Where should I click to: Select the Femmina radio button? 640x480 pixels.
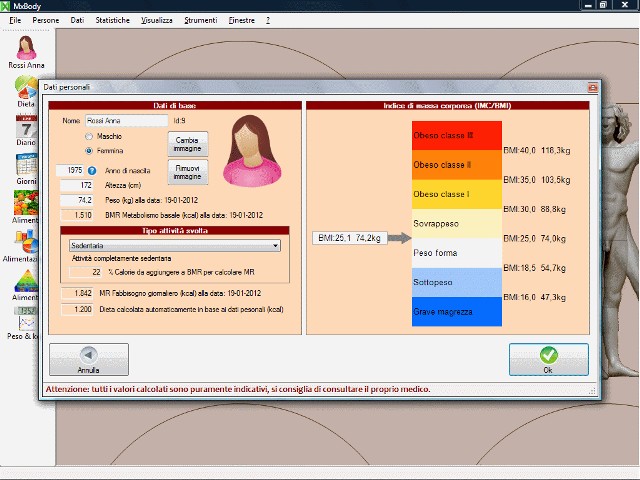[x=89, y=150]
